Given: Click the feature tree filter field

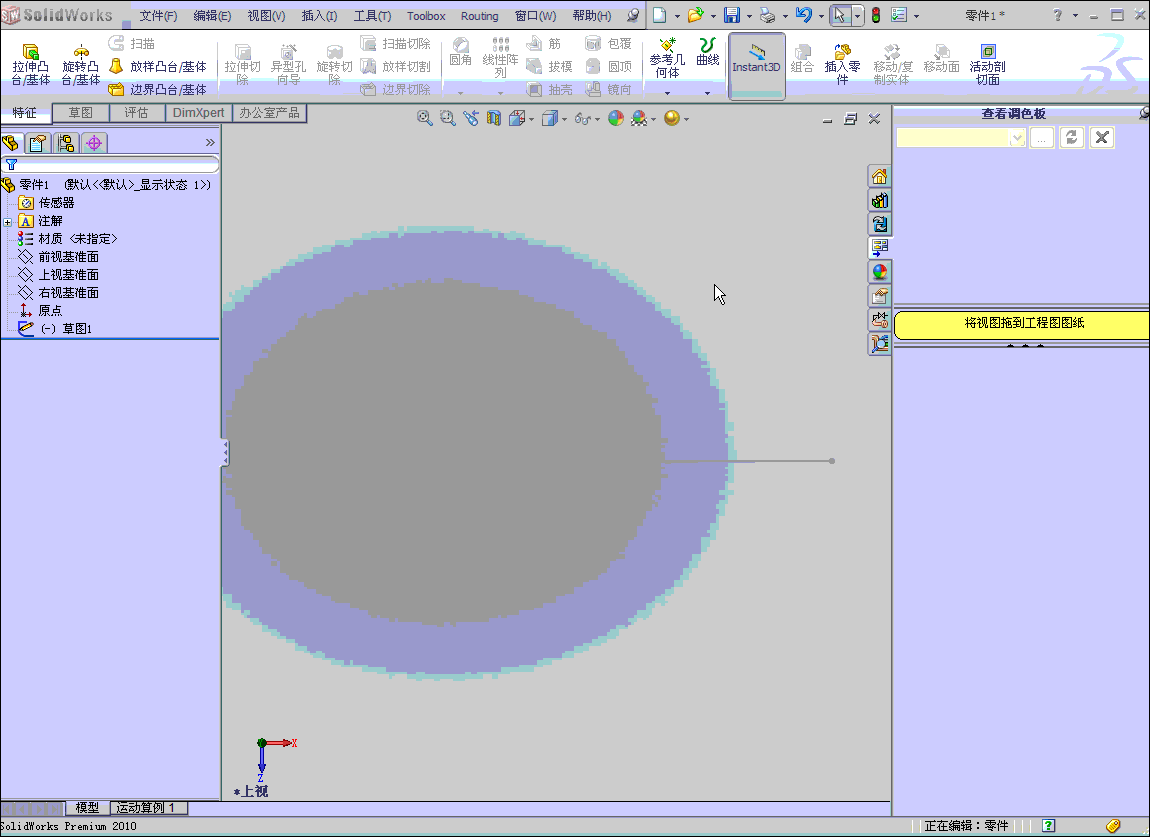Looking at the screenshot, I should [110, 164].
